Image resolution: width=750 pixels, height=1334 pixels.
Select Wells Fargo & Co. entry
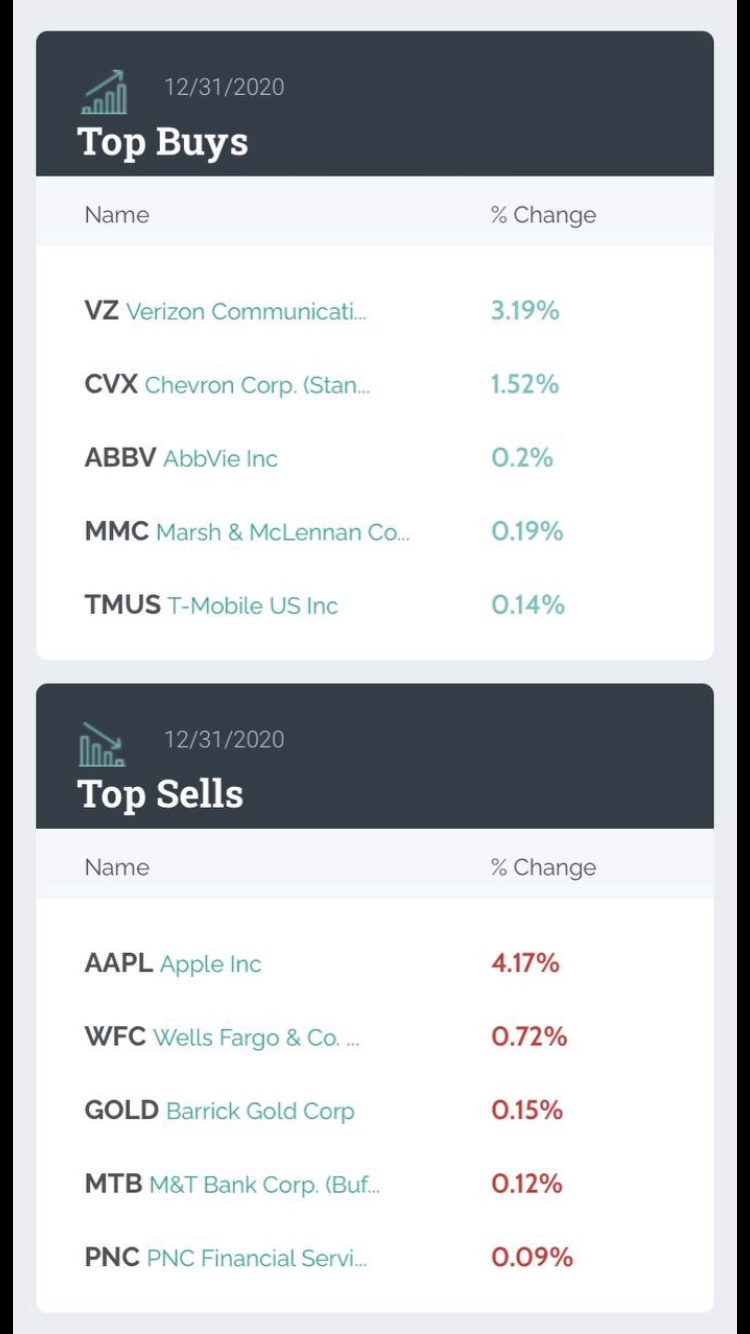coord(255,1037)
